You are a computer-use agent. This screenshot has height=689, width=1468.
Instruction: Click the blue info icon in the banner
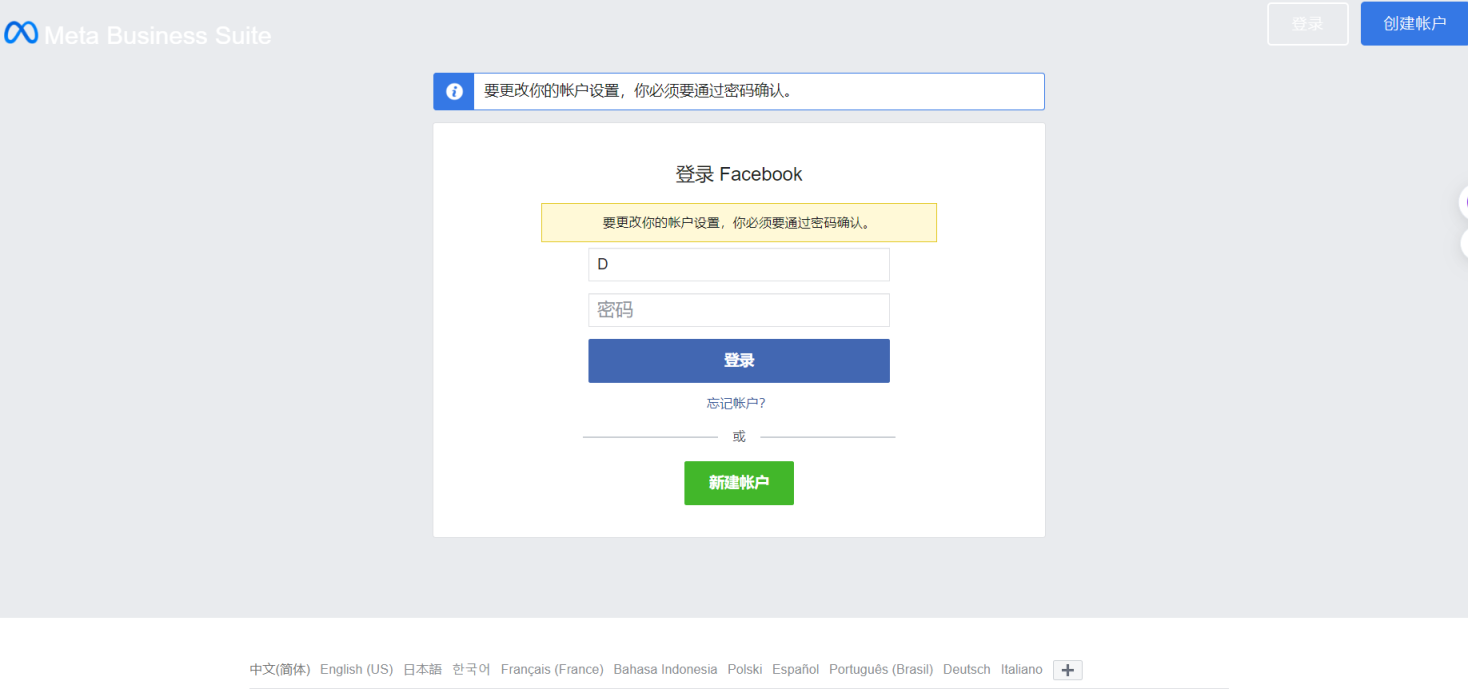click(x=453, y=91)
